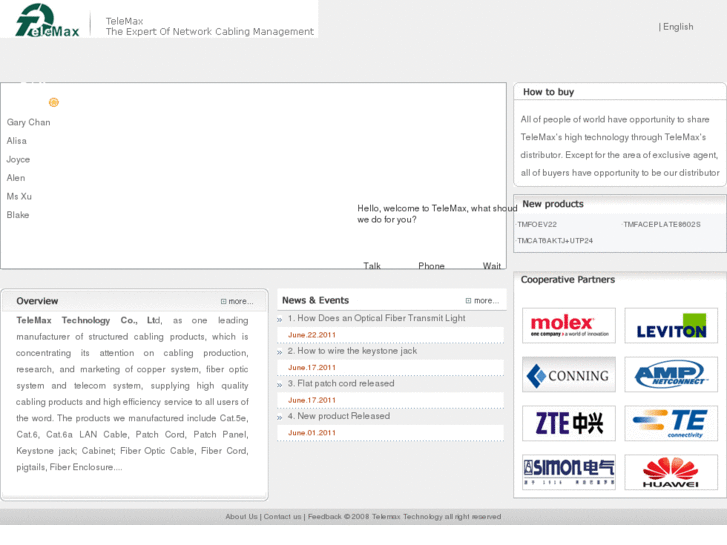Click date June.22.2011
The width and height of the screenshot is (727, 545).
[312, 335]
